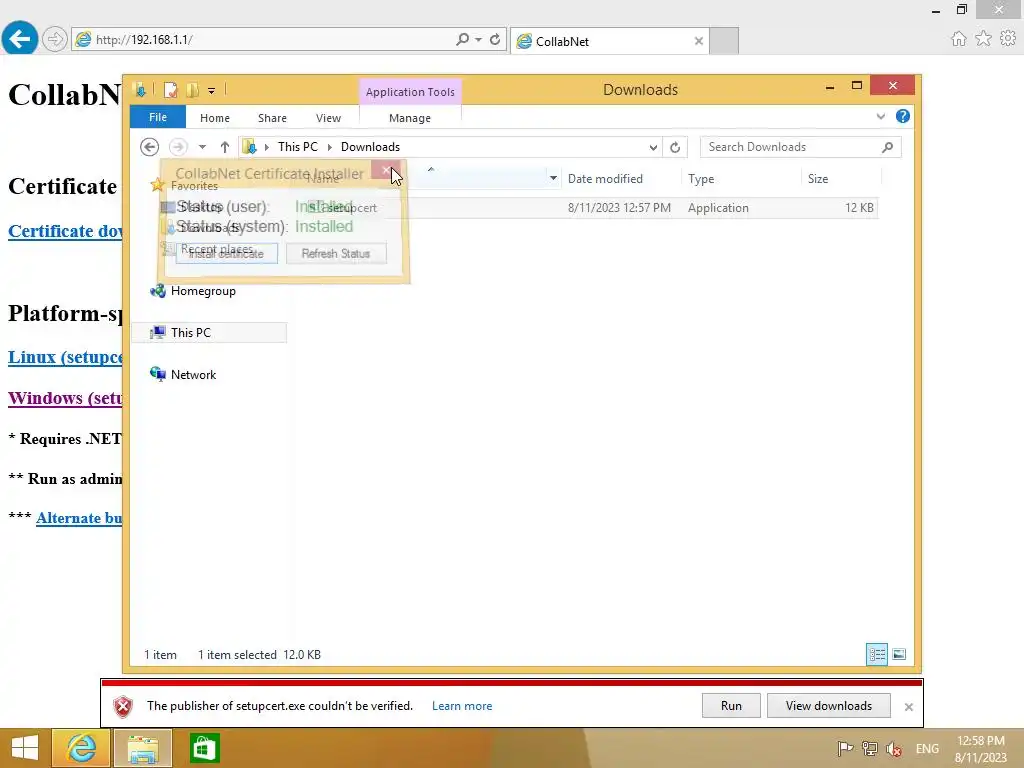
Task: Open the Alternate build link on webpage
Action: [79, 518]
